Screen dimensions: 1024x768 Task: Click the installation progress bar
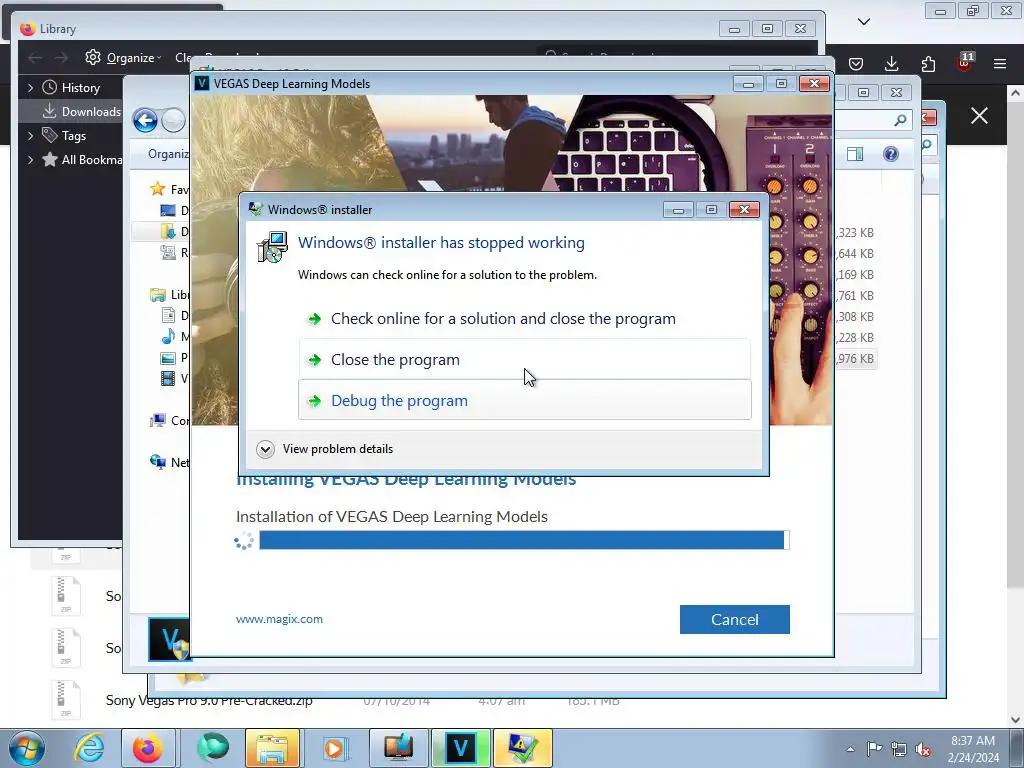(524, 540)
